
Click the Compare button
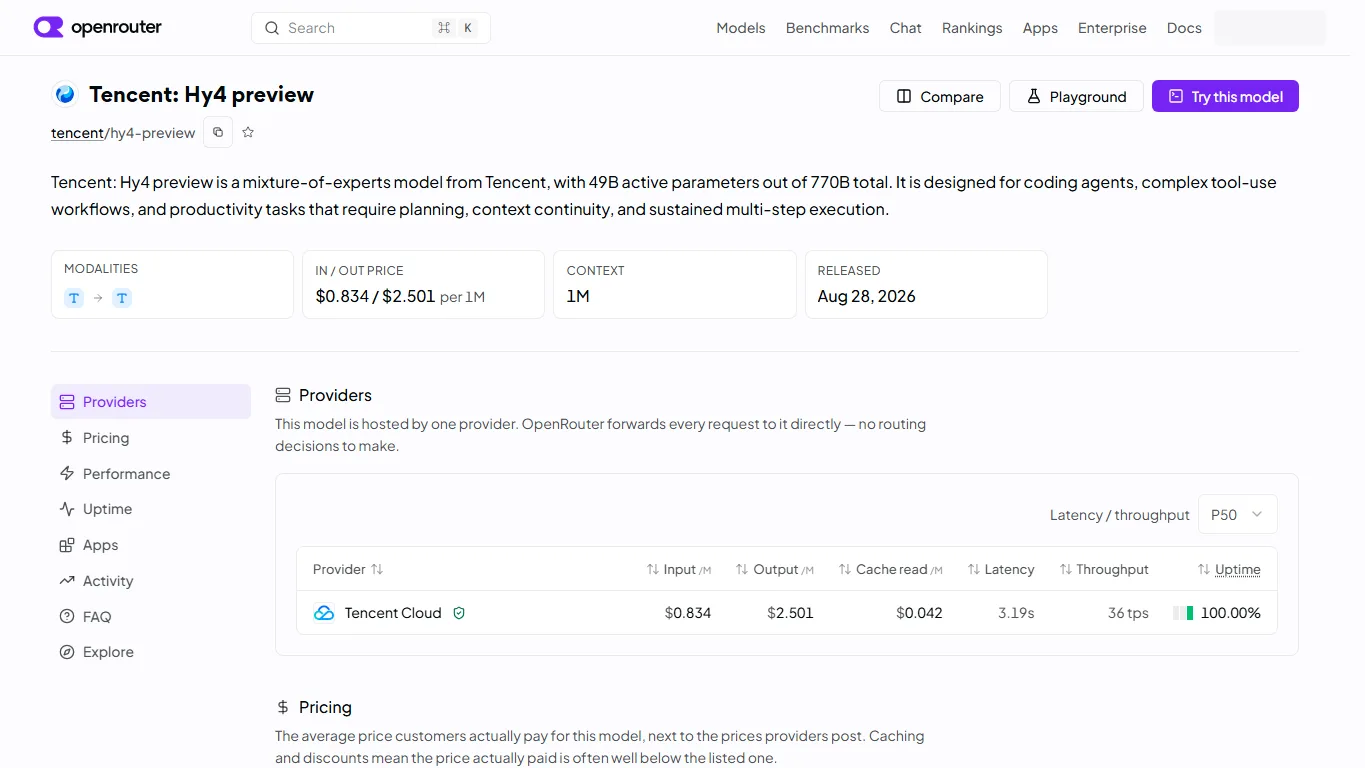(940, 96)
